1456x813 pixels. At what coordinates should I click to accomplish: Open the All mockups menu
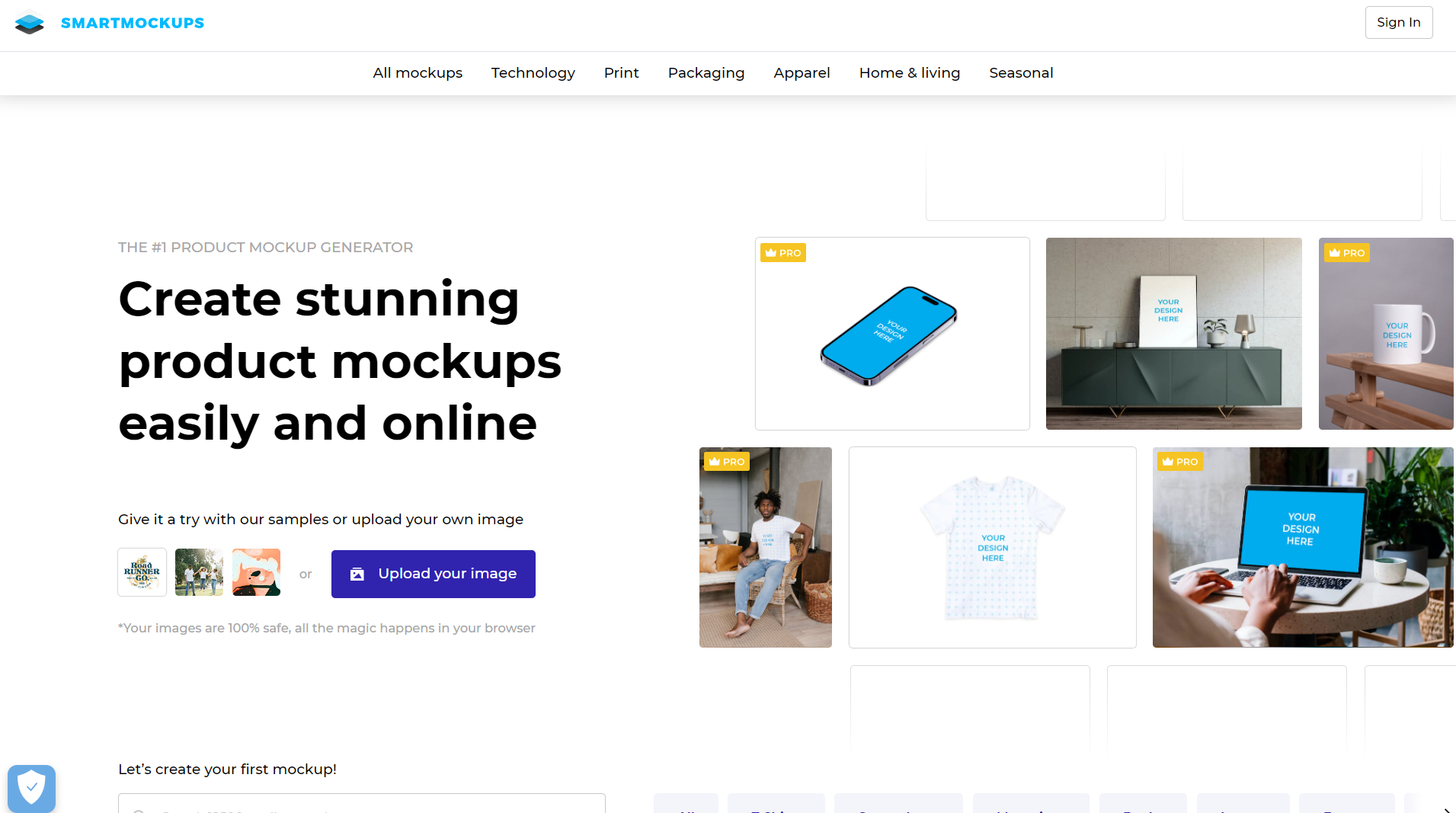(x=418, y=73)
